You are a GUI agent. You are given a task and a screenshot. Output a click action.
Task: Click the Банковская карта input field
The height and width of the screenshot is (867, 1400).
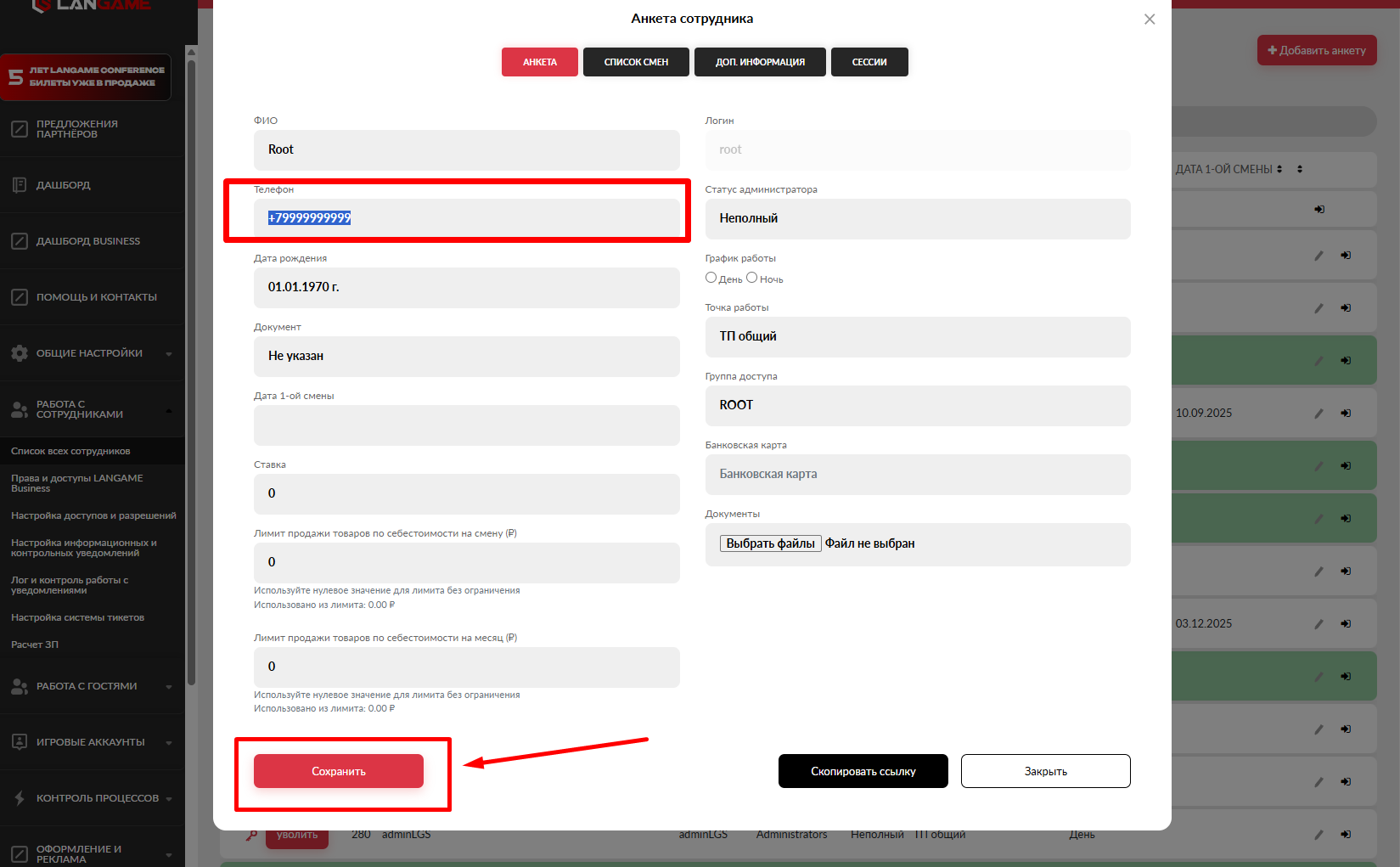(x=917, y=475)
